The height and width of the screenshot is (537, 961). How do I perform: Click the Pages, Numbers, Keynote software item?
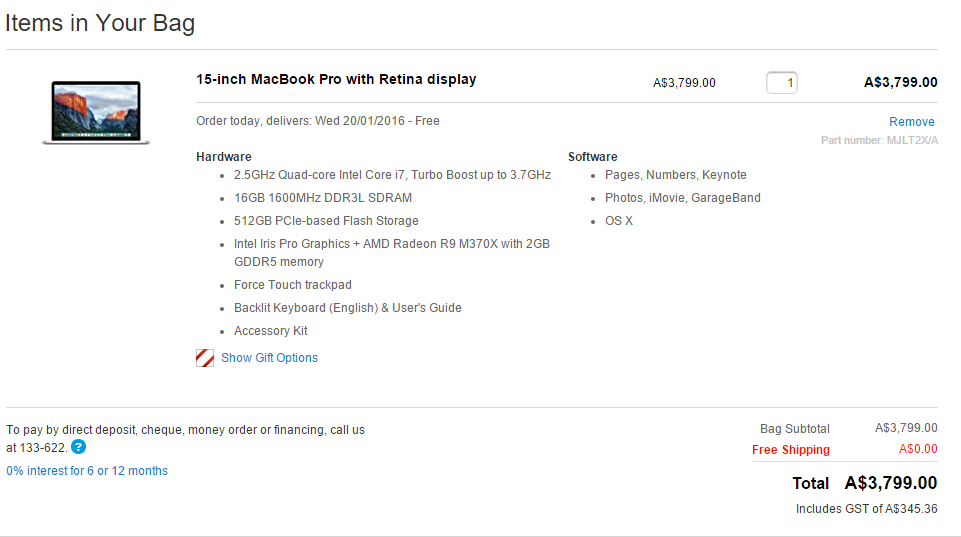tap(675, 175)
